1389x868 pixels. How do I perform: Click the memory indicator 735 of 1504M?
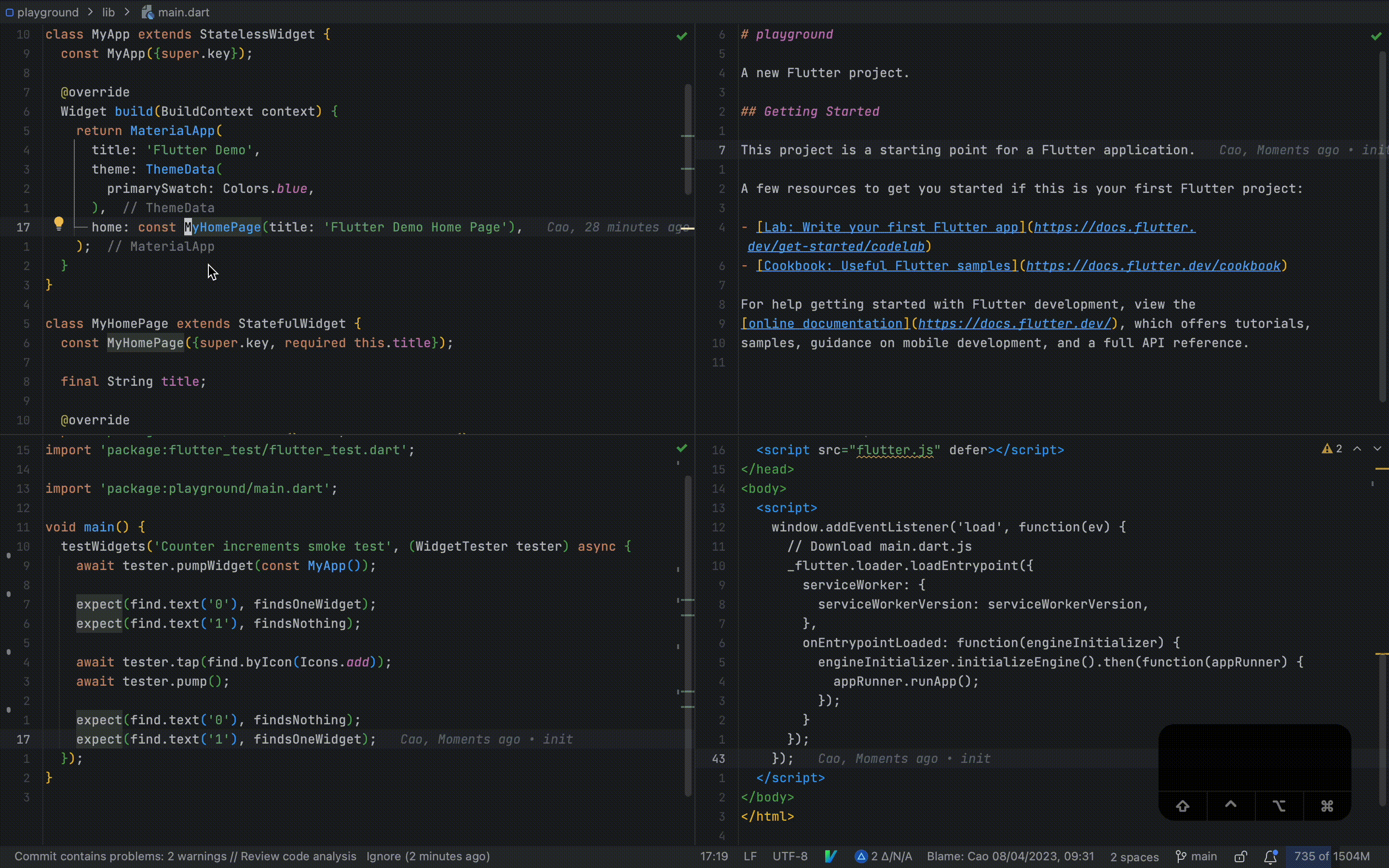coord(1332,856)
